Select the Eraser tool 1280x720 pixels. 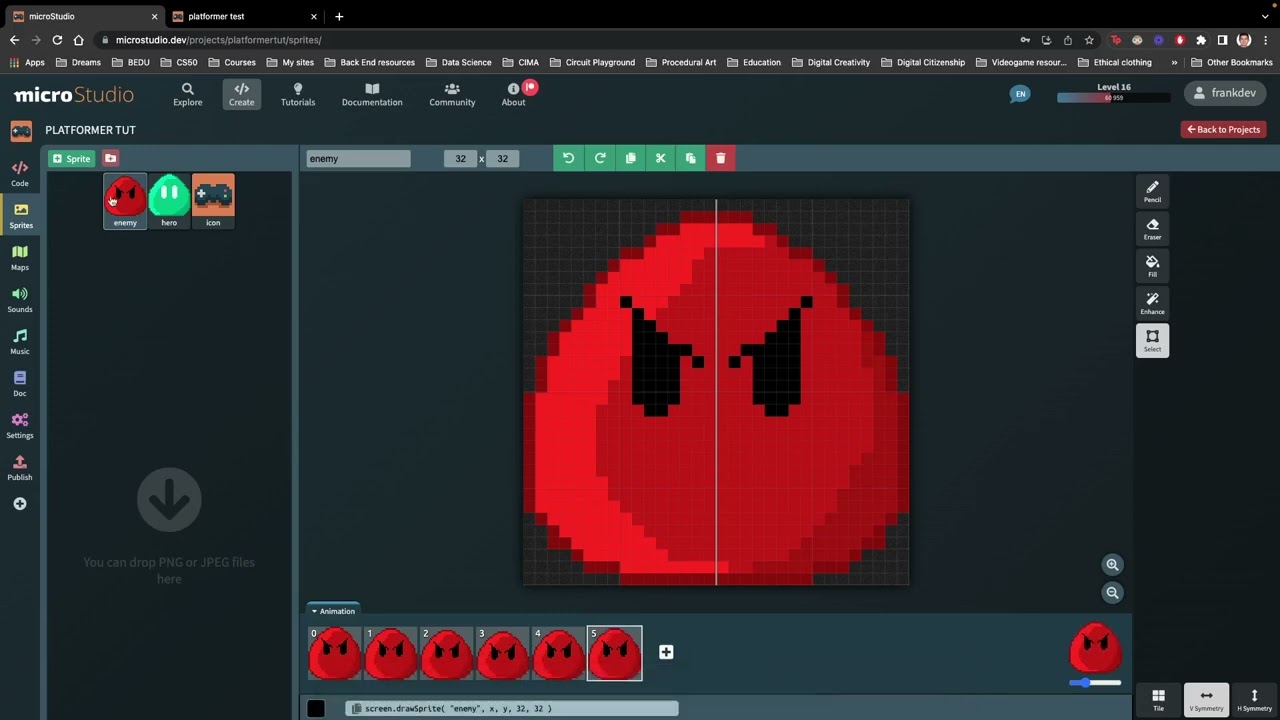coord(1152,229)
